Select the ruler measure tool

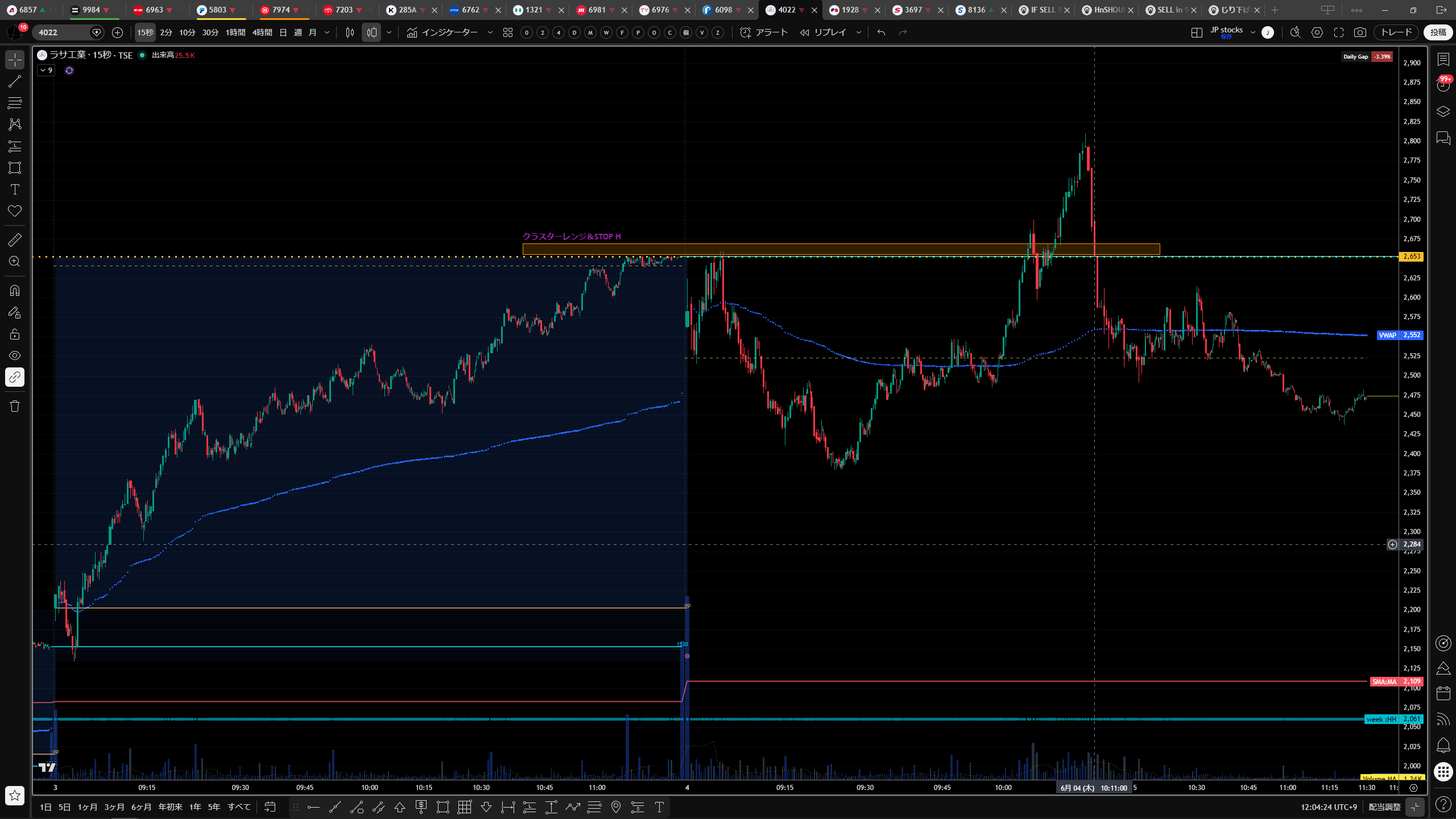(x=15, y=240)
